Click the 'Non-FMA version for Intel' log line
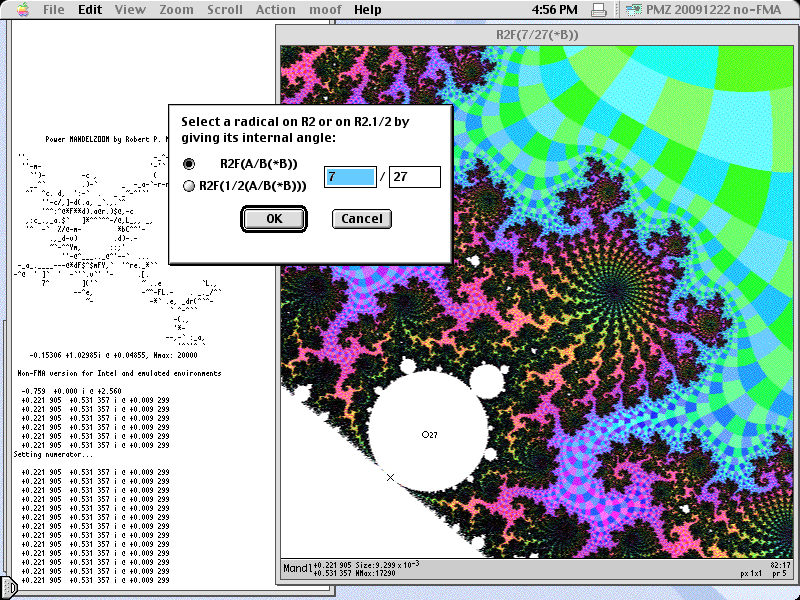This screenshot has width=800, height=600. tap(119, 373)
